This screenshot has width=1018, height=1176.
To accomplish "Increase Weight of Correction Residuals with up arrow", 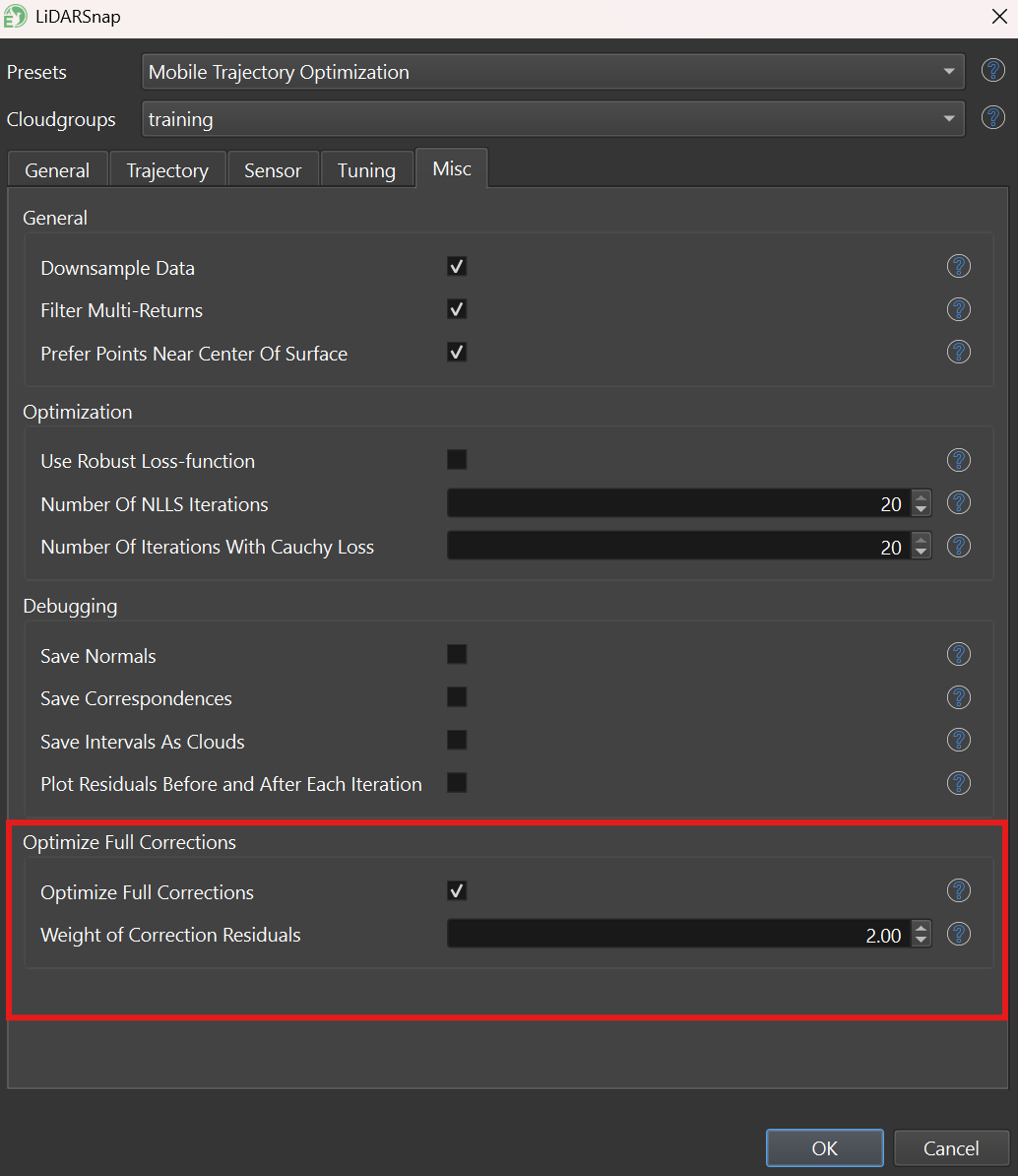I will [921, 928].
